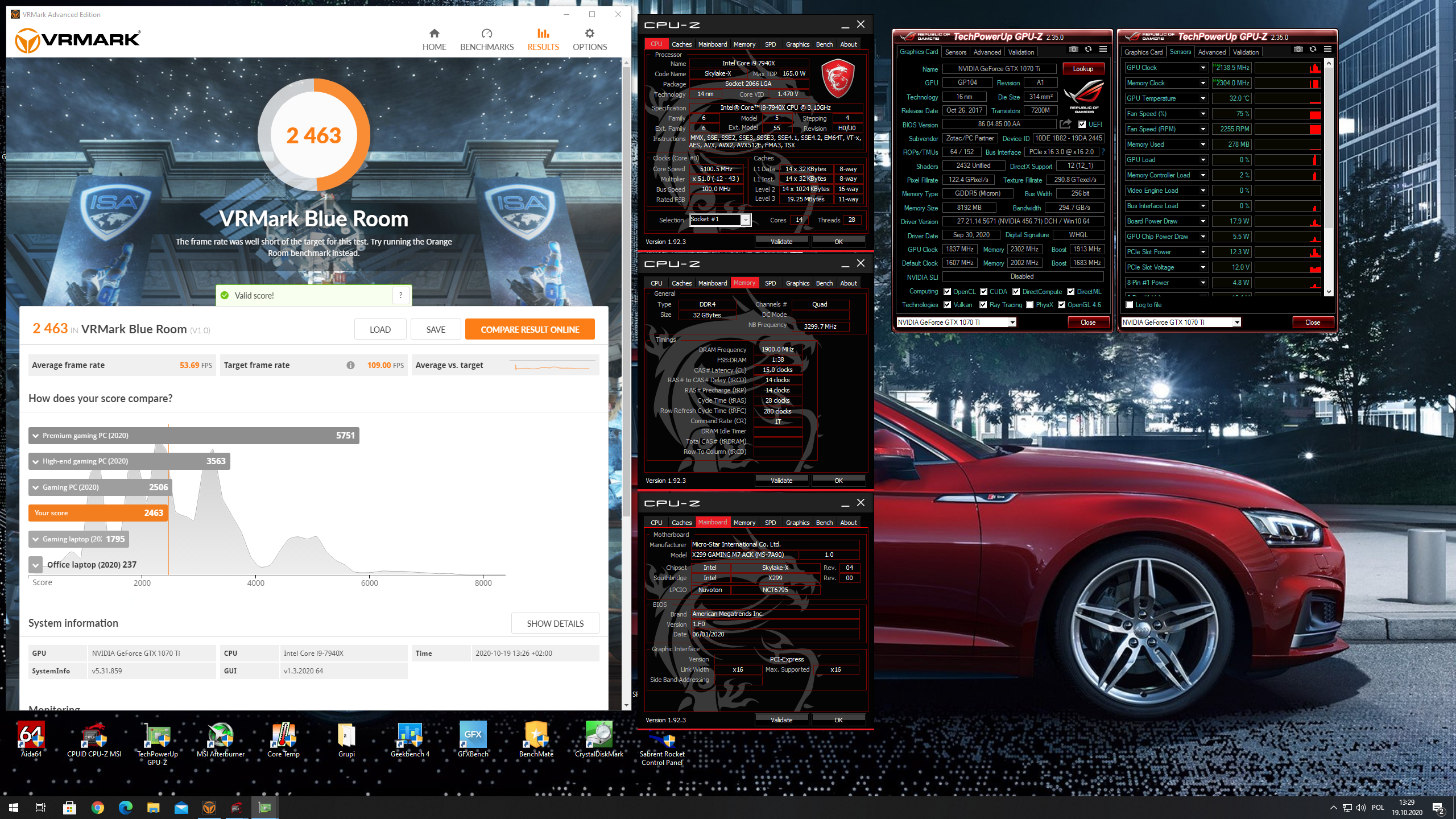Open VRMark OPTIONS gear icon
The width and height of the screenshot is (1456, 819).
click(590, 34)
